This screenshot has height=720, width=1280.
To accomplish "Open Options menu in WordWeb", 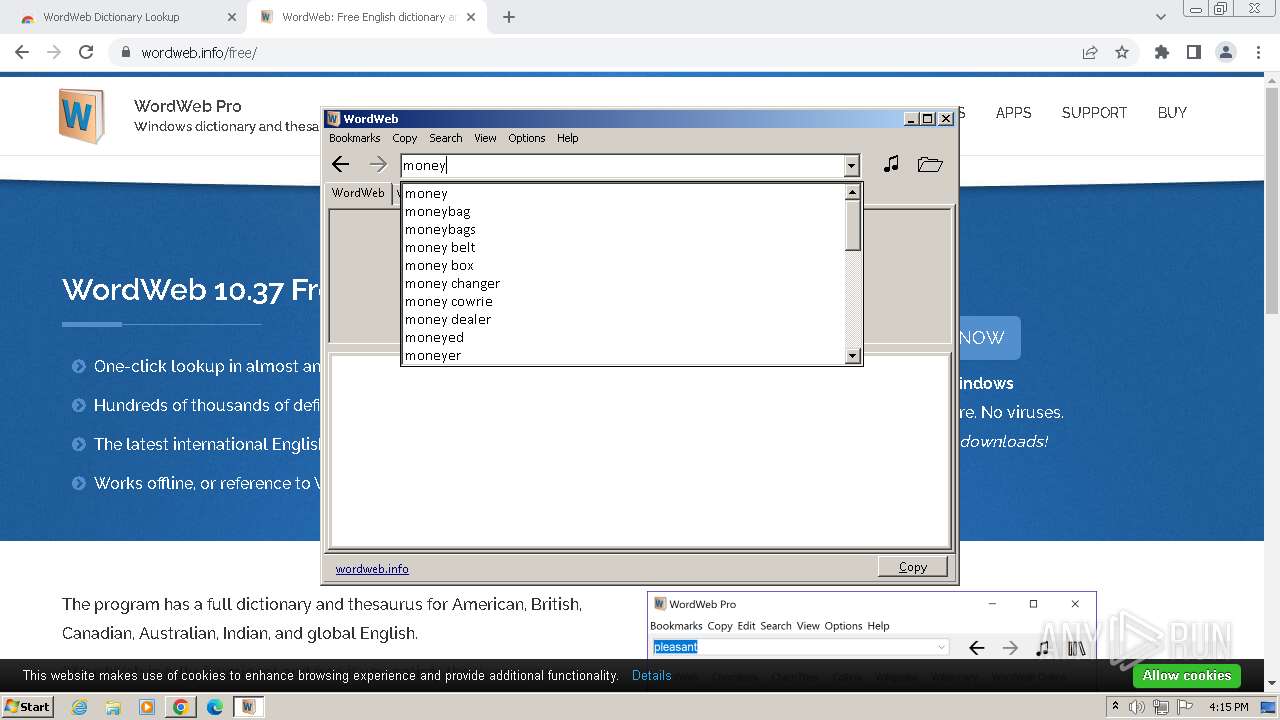I will pos(527,138).
